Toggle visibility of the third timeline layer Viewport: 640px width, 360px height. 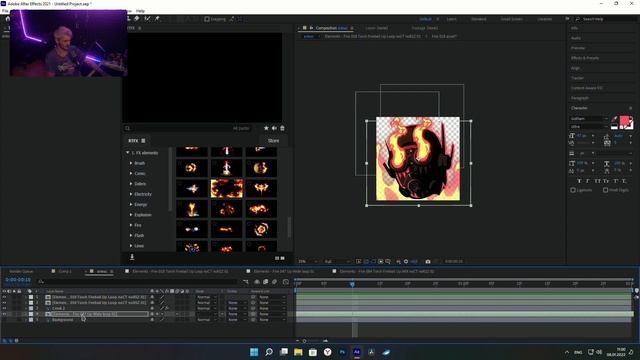tap(4, 309)
